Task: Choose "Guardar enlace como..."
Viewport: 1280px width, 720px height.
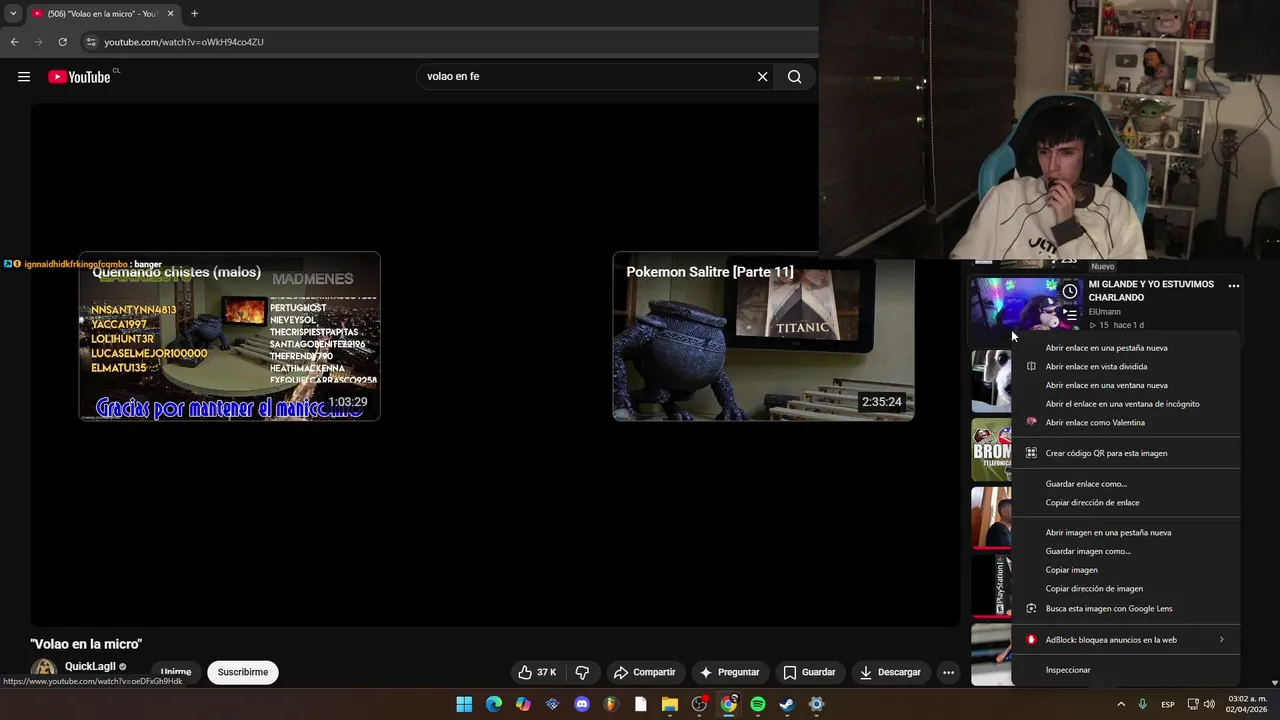Action: tap(1126, 484)
